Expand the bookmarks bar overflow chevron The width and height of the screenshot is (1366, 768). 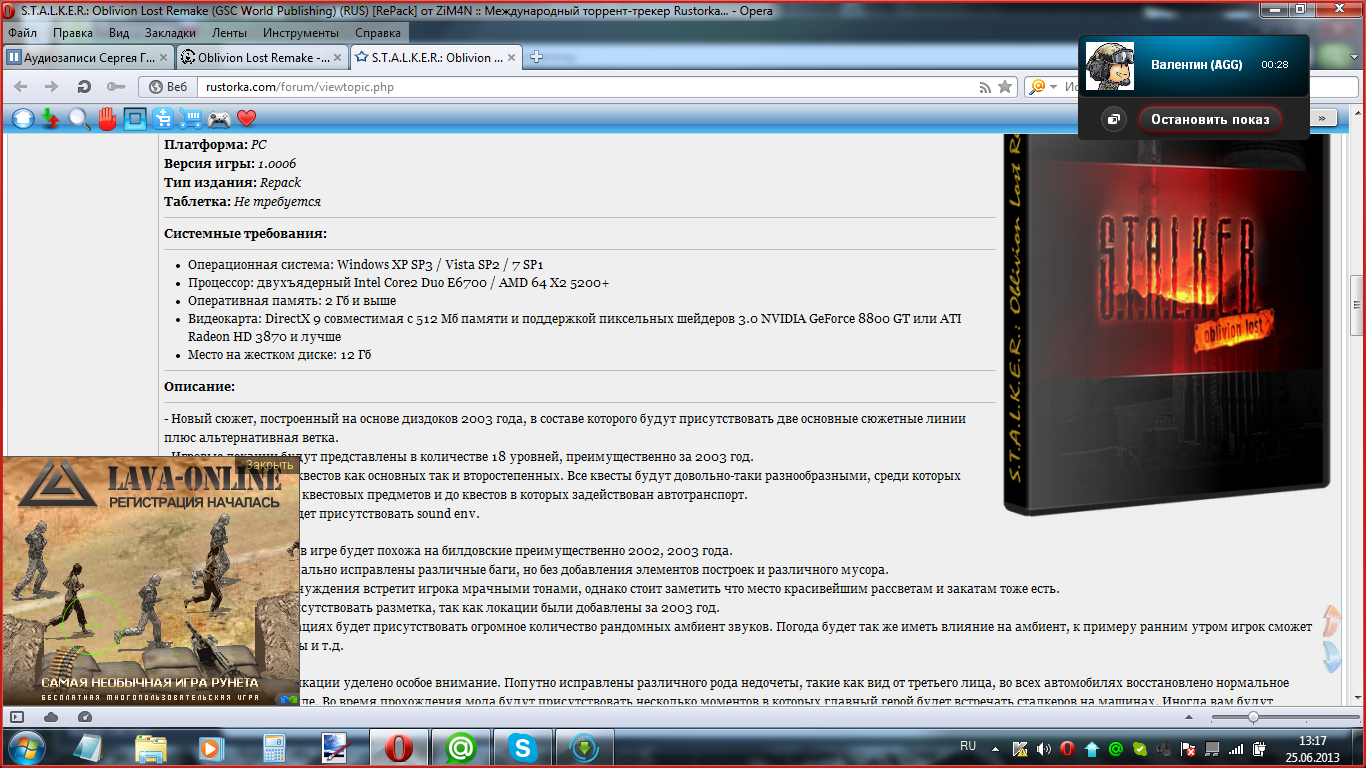tap(1322, 118)
